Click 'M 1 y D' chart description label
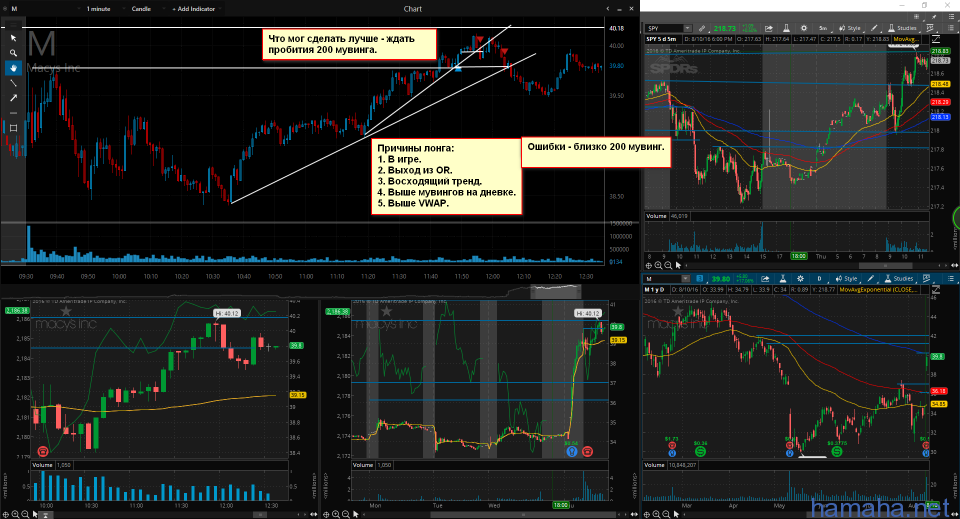The image size is (960, 519). [656, 289]
